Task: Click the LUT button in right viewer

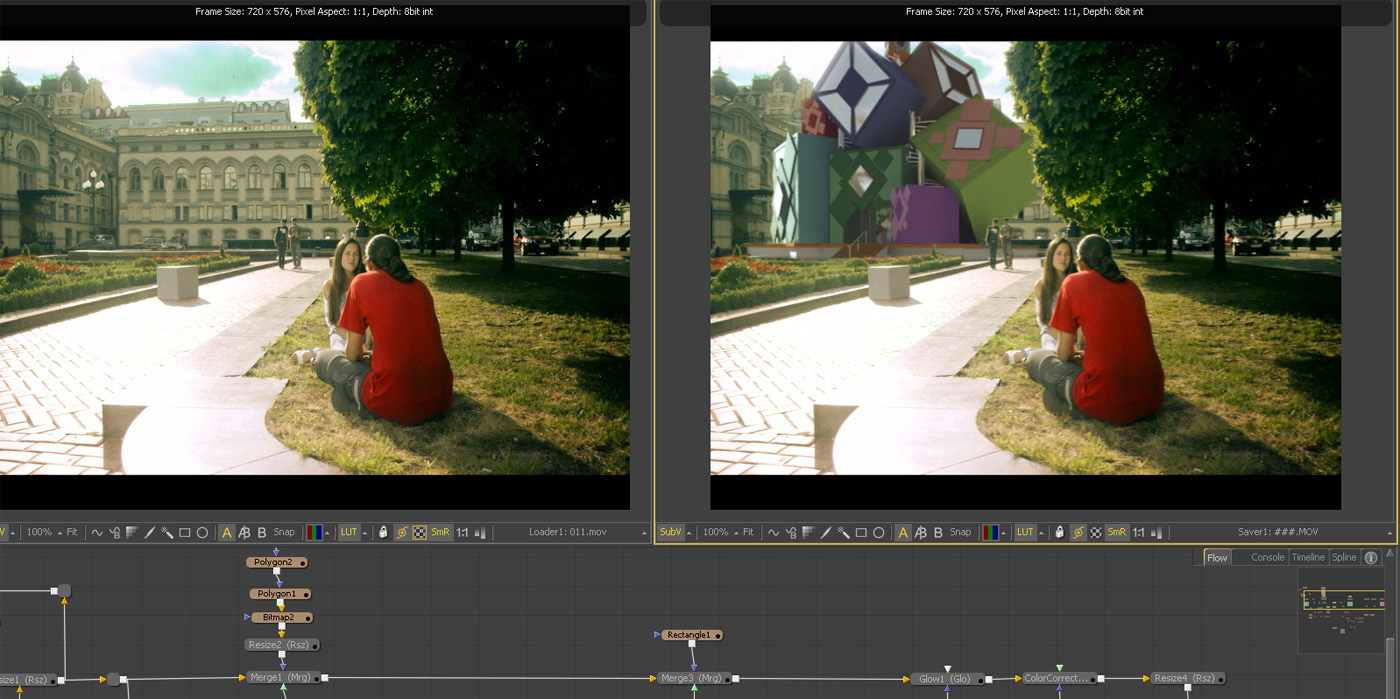Action: [x=1025, y=533]
